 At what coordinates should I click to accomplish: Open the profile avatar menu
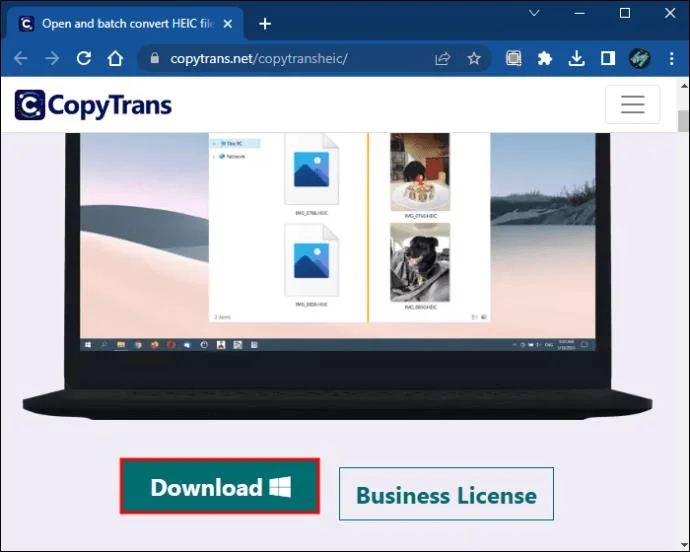pyautogui.click(x=639, y=58)
